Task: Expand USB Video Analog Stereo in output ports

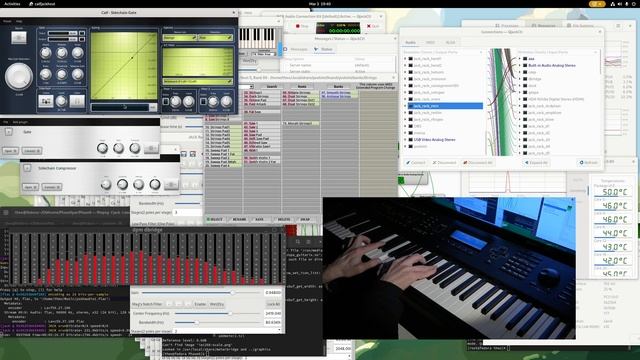Action: tap(405, 140)
